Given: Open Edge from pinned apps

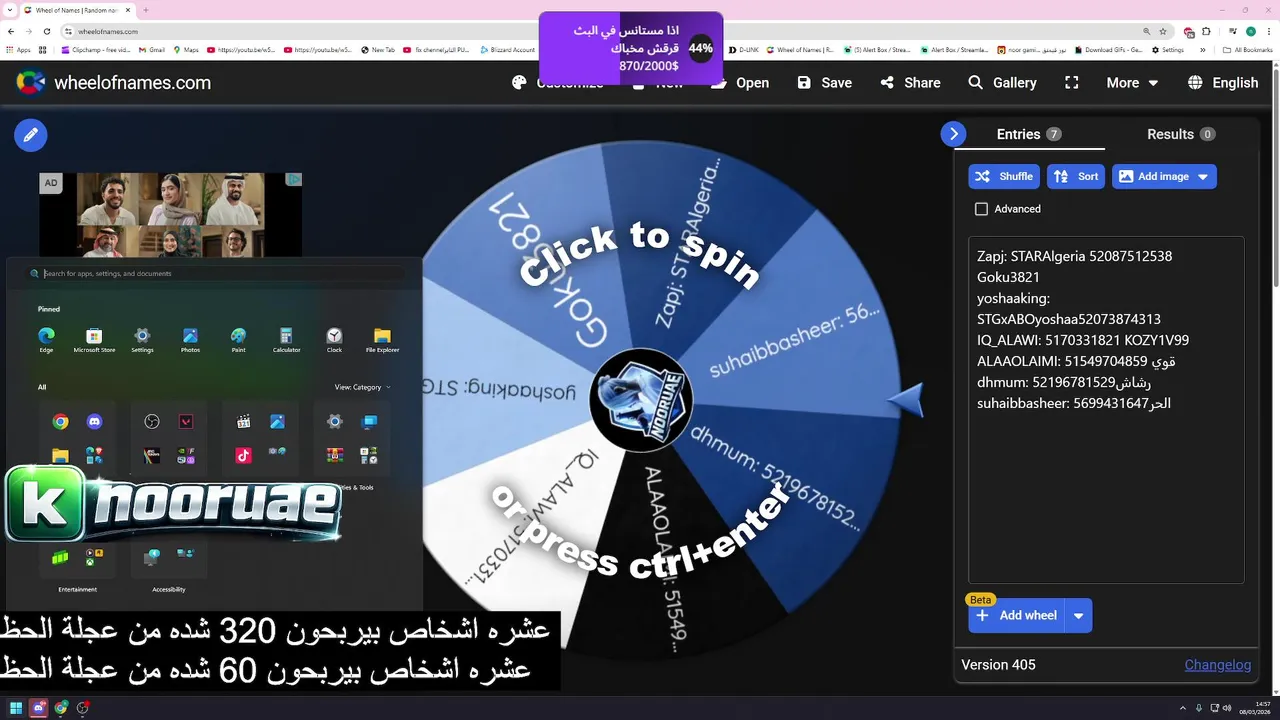Looking at the screenshot, I should (x=46, y=340).
